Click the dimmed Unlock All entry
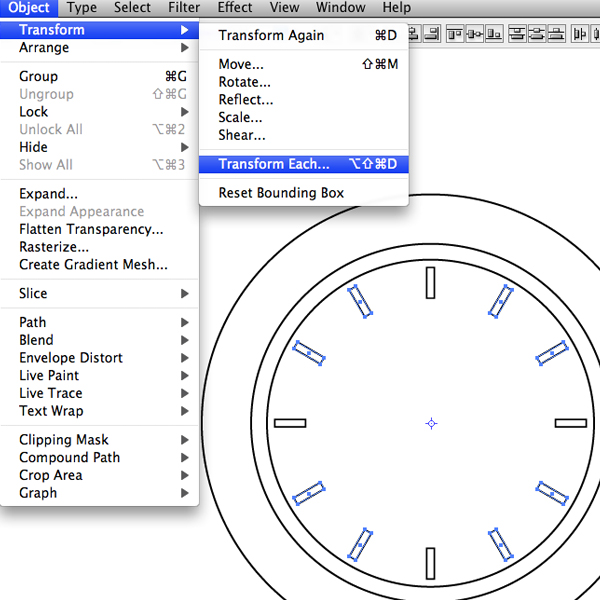 click(x=99, y=129)
